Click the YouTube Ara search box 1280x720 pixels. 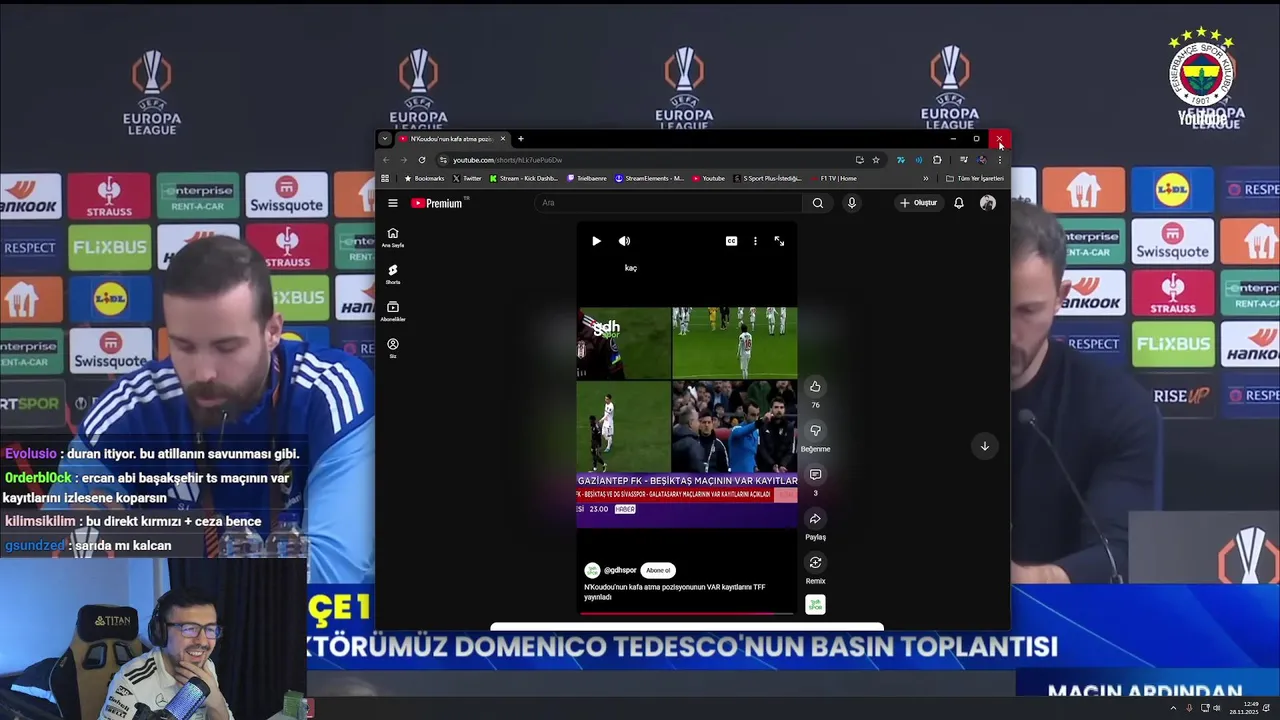[668, 203]
